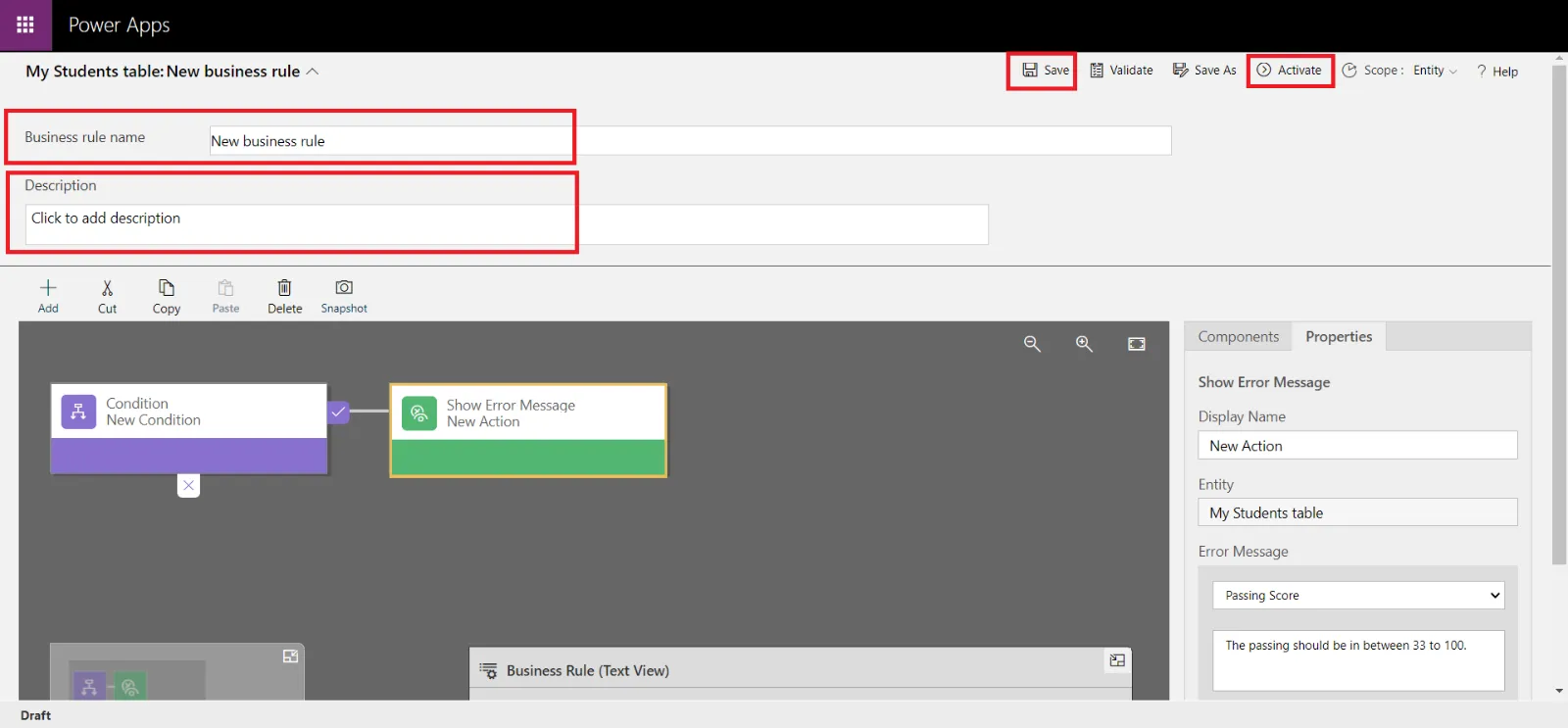The width and height of the screenshot is (1568, 728).
Task: Click the Entity My Students table field
Action: pyautogui.click(x=1357, y=512)
